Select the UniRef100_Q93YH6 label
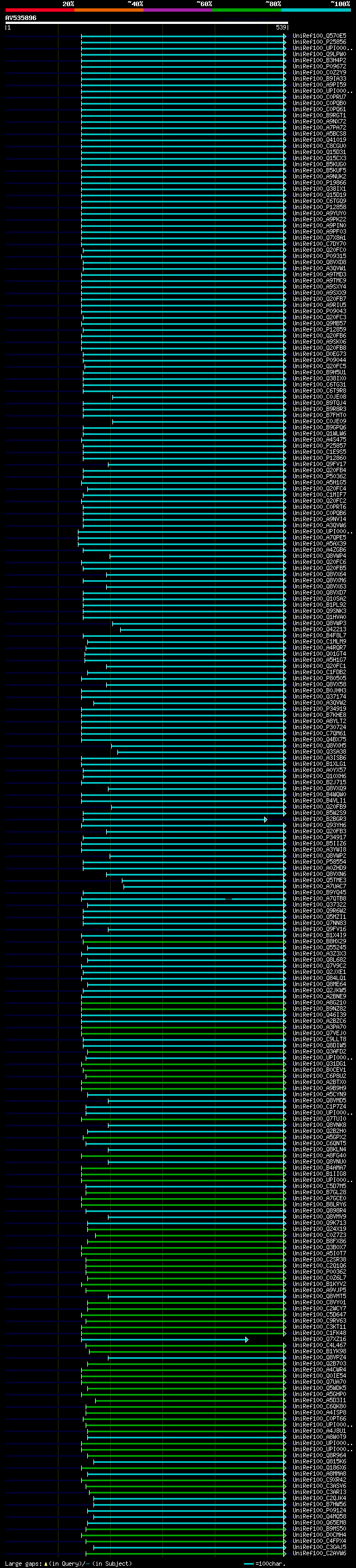356x1568 pixels. (319, 825)
